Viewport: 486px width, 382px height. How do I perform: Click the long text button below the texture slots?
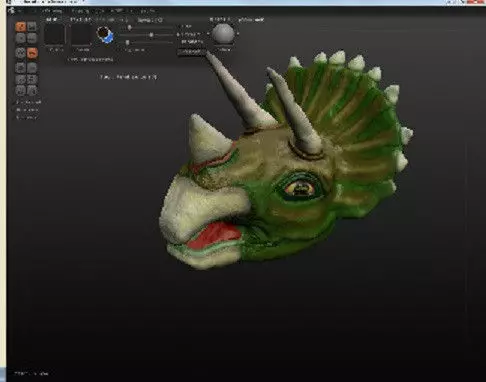pyautogui.click(x=91, y=59)
